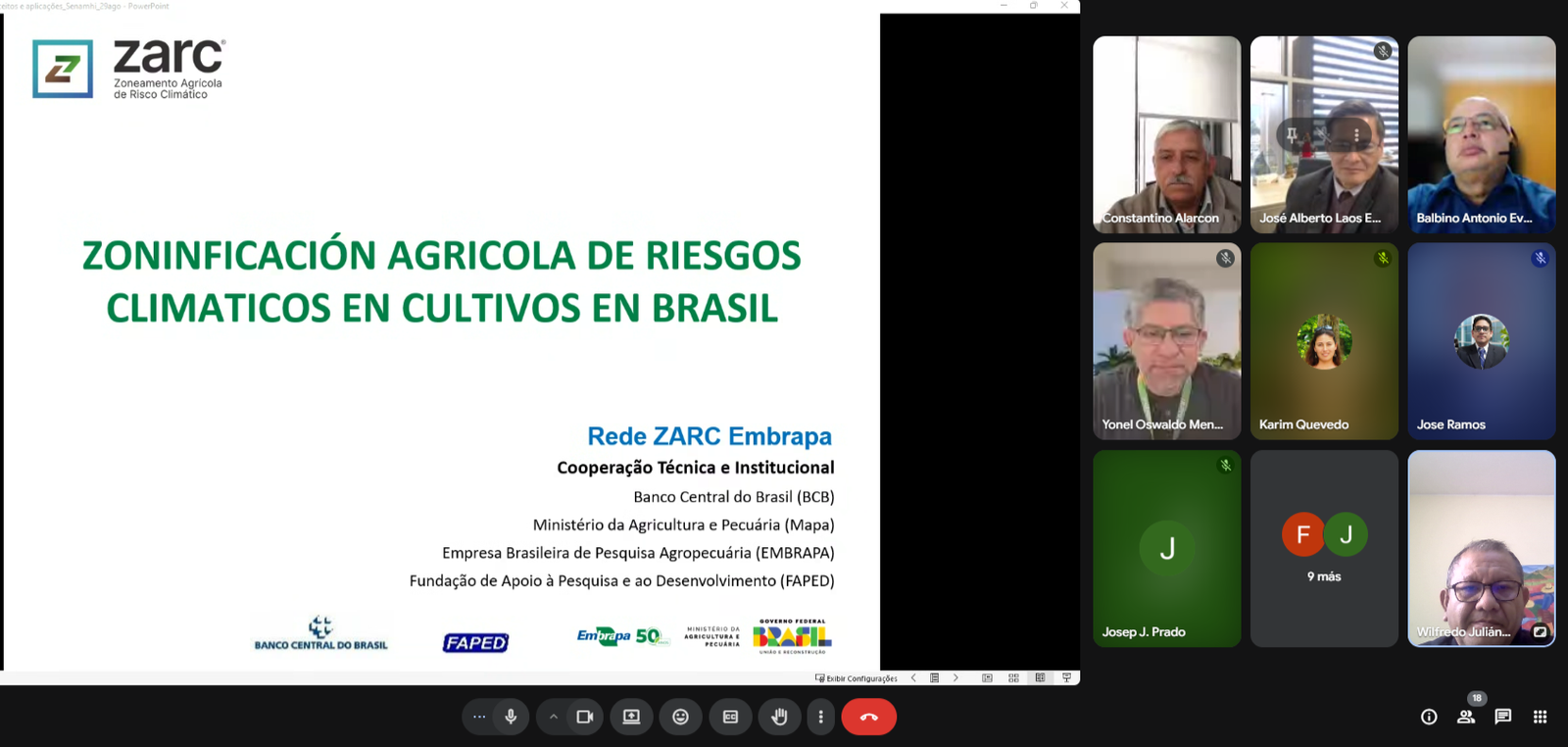Click the self-view icon on Wilfredo Julián's tile
1568x747 pixels.
tap(1540, 631)
